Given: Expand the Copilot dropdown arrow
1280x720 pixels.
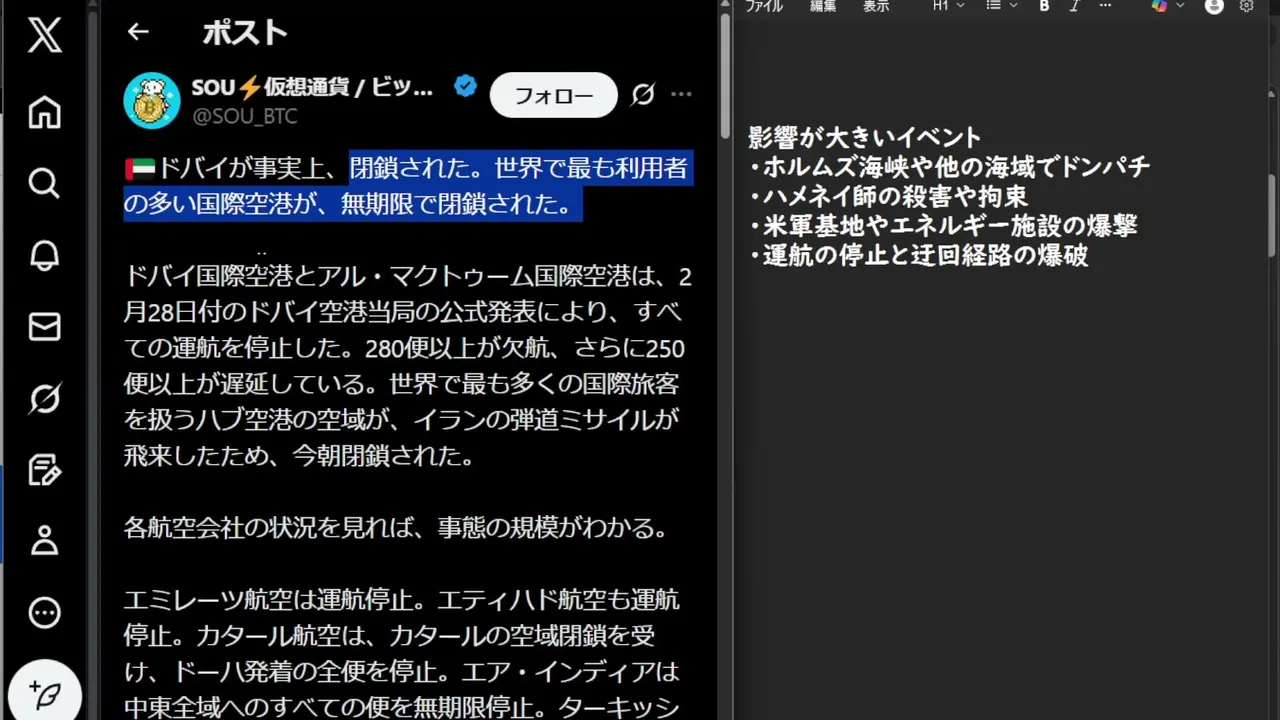Looking at the screenshot, I should (1180, 6).
